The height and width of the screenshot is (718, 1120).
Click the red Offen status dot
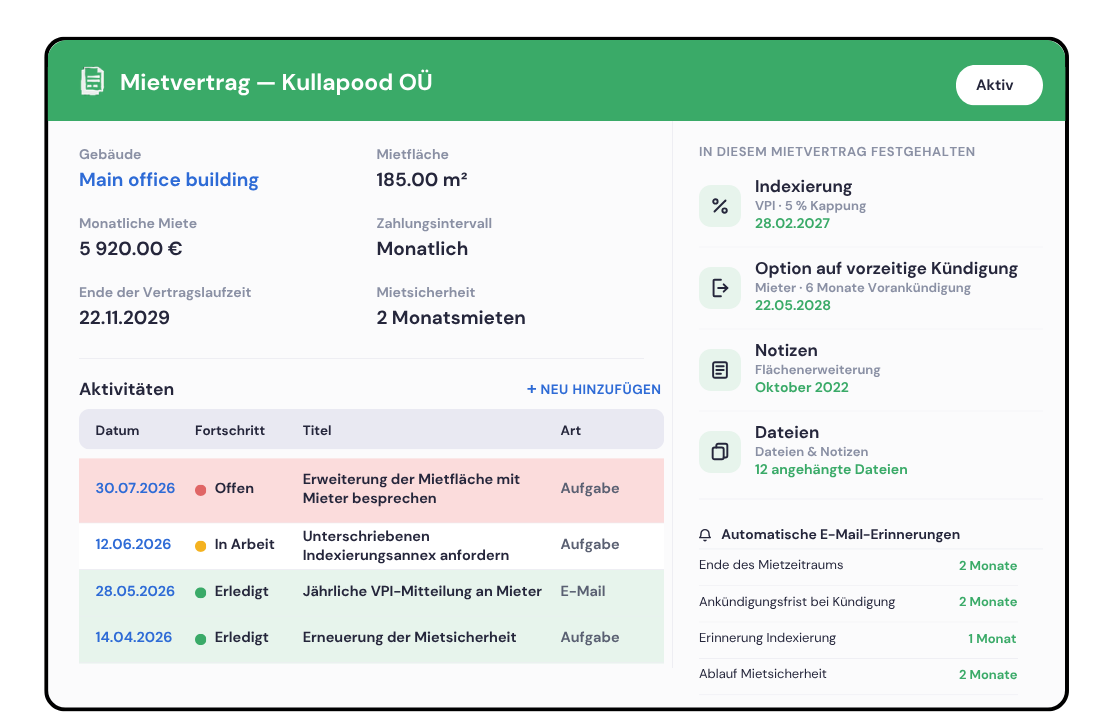[x=201, y=489]
